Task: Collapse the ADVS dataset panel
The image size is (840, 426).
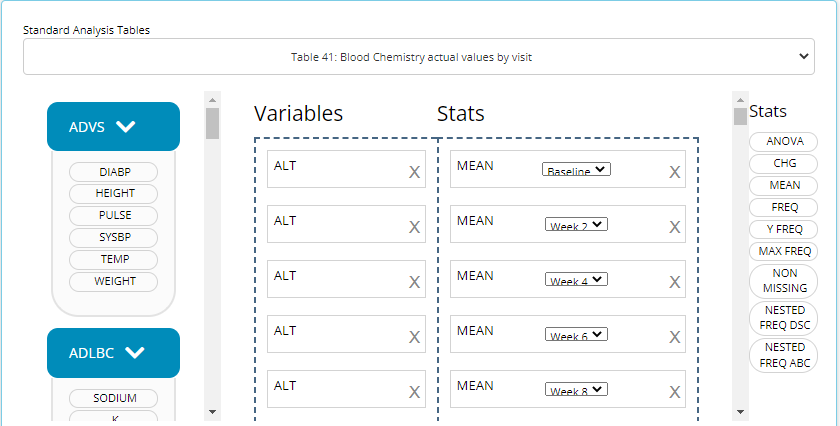Action: [x=113, y=126]
